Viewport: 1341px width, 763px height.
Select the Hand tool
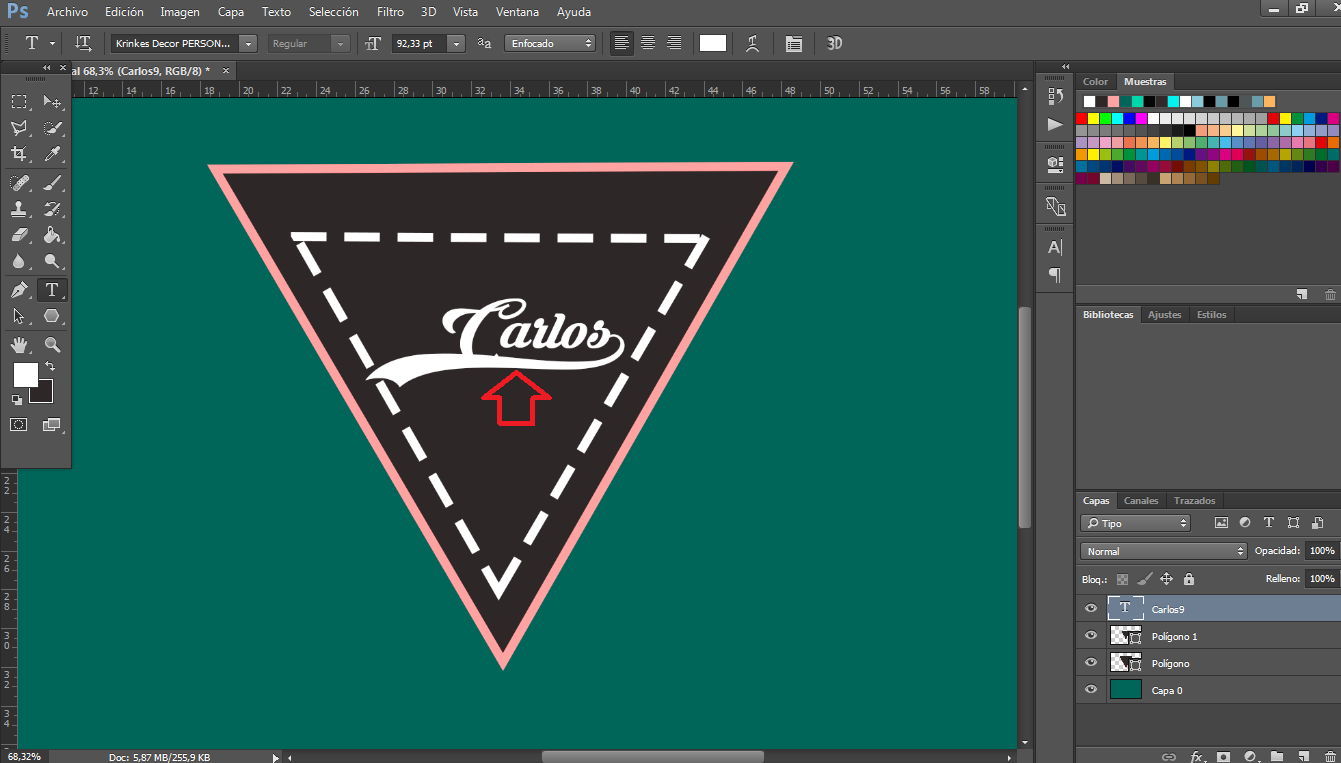tap(19, 345)
